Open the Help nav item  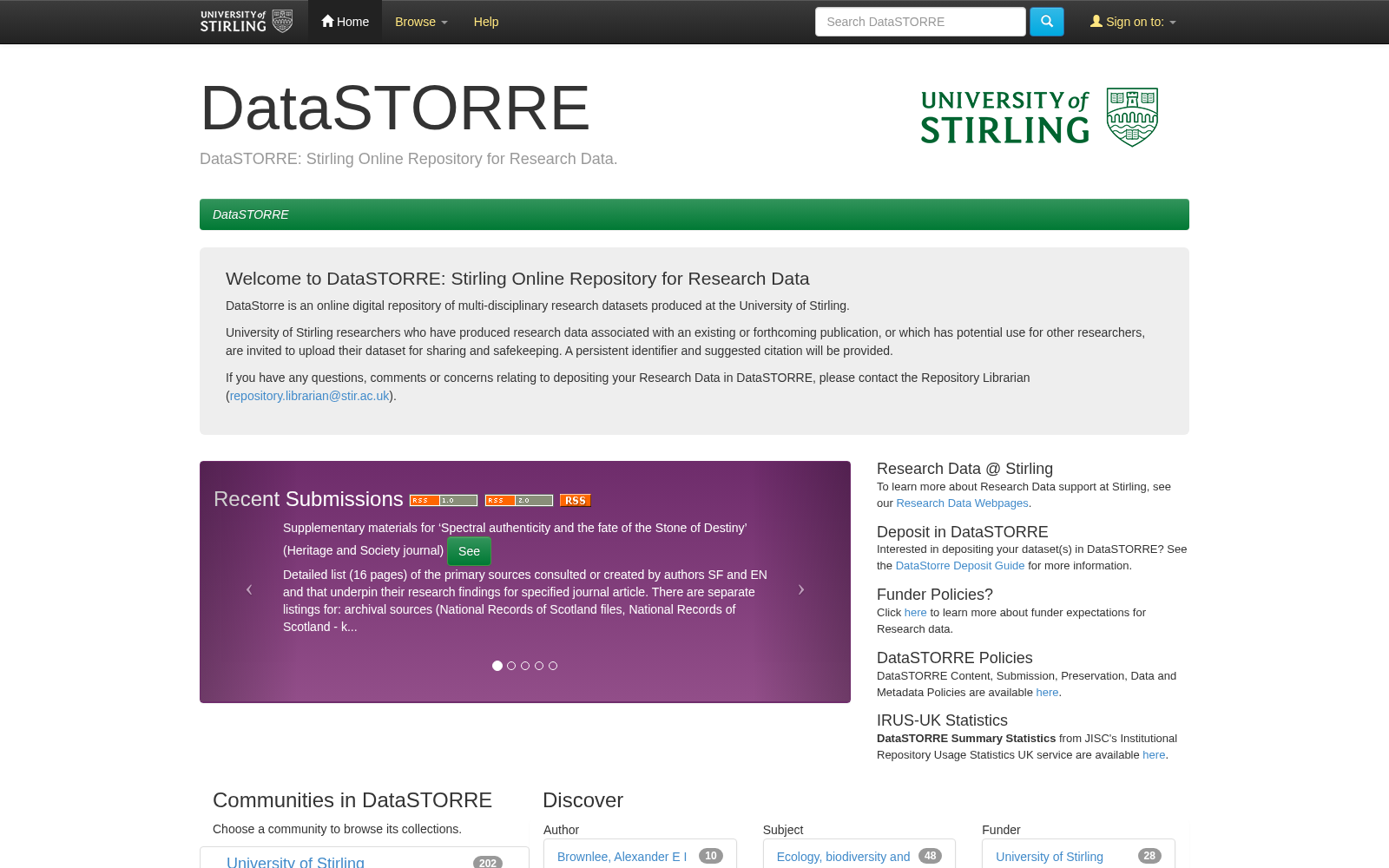pos(486,22)
